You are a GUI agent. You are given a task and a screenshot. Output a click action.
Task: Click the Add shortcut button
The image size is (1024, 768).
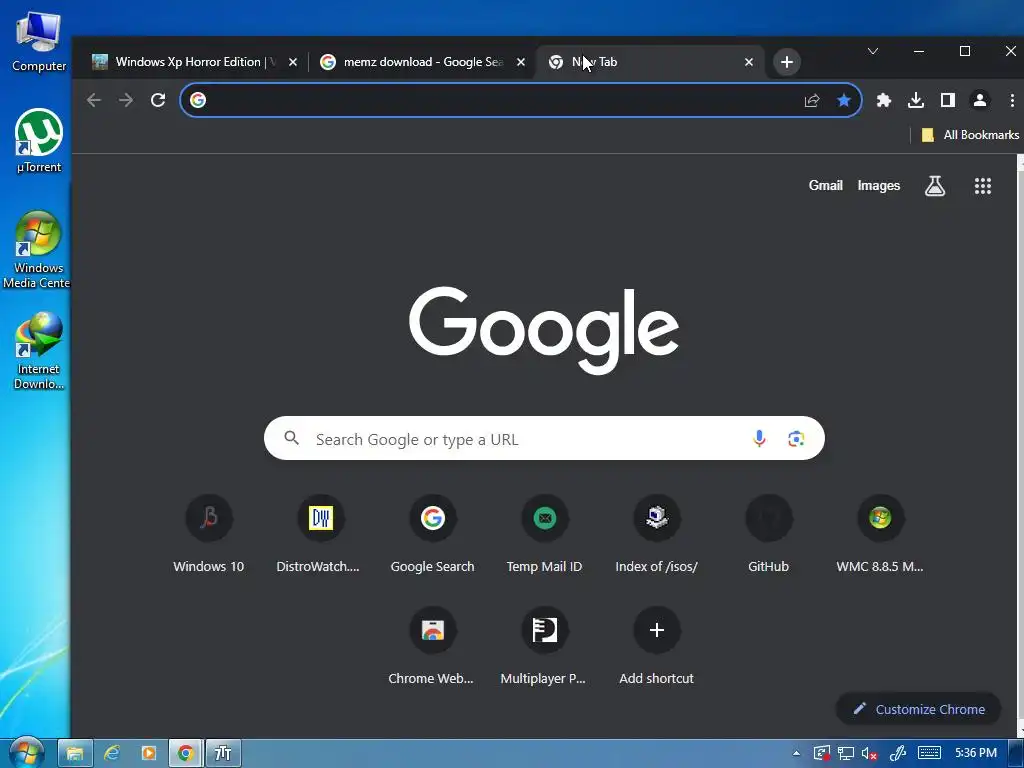(656, 647)
